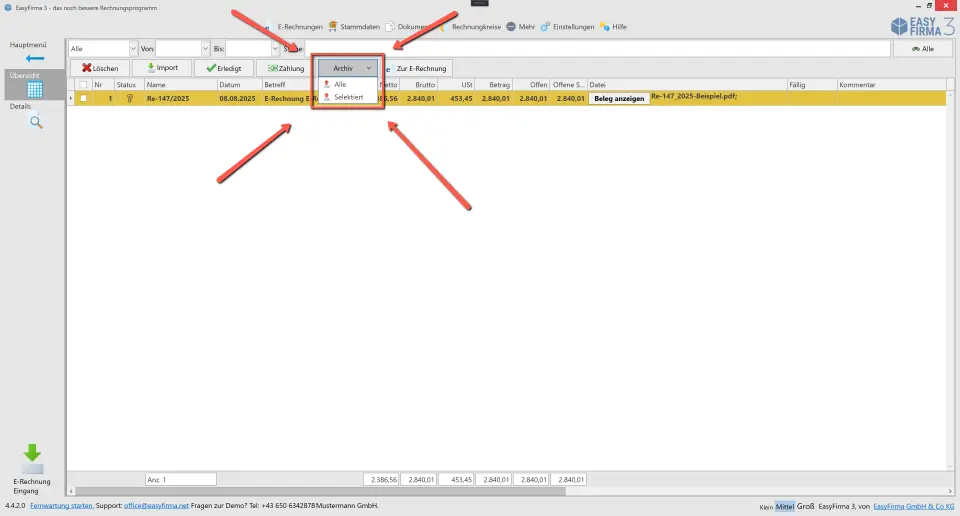
Task: Click the Import button's green arrow icon
Action: [151, 67]
